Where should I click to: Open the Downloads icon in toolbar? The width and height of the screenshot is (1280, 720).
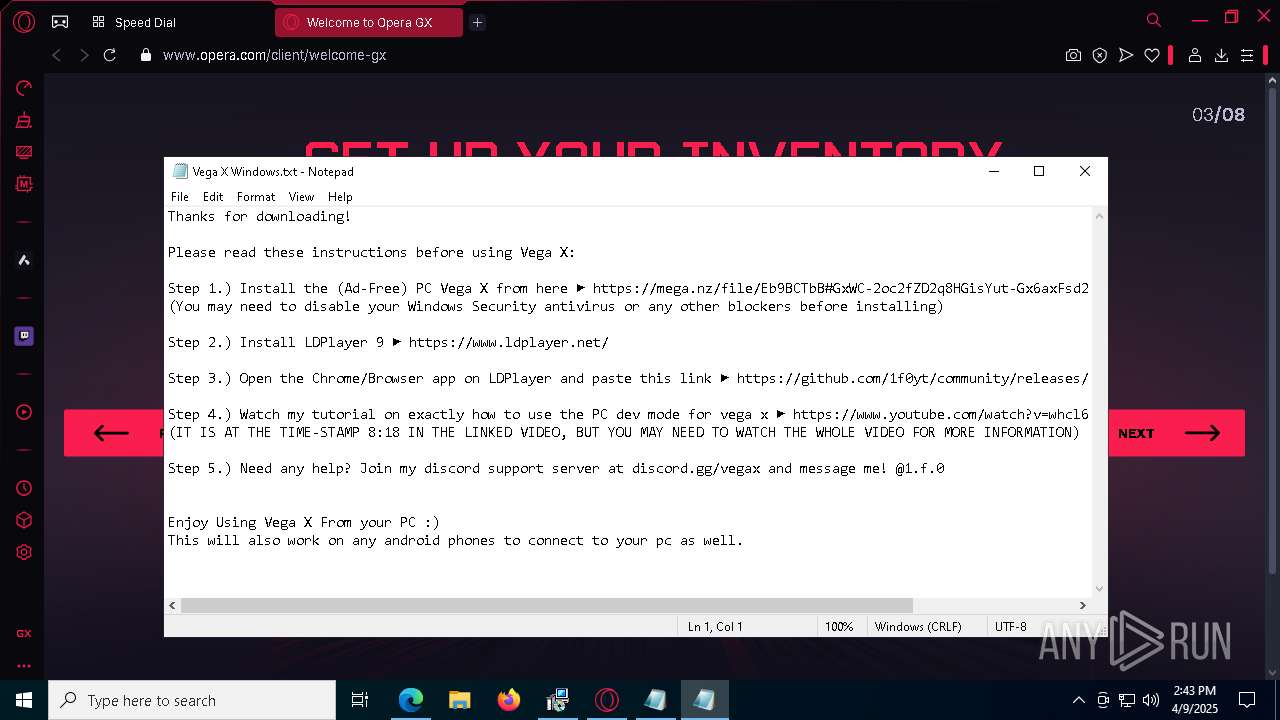coord(1221,56)
